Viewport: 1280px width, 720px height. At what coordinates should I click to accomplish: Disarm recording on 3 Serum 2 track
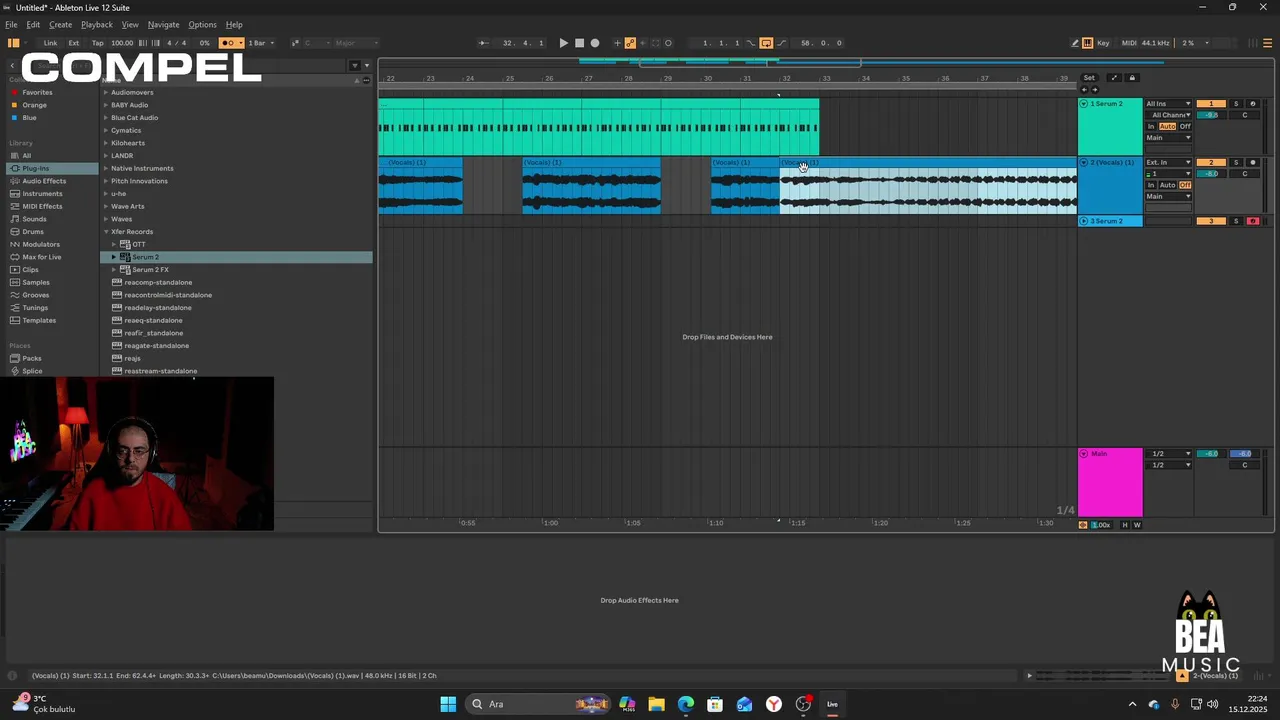[1253, 221]
